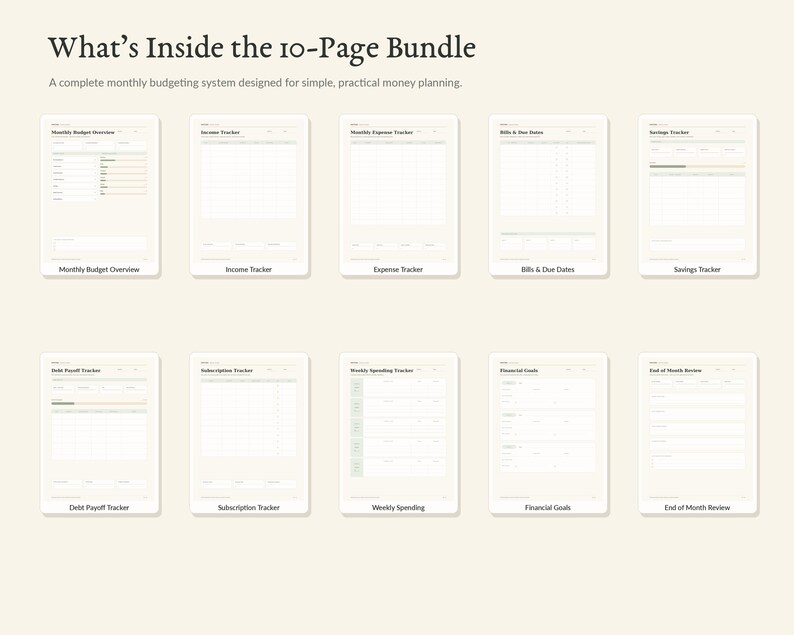Click the 'Income Tracker' caption below the preview

click(249, 269)
